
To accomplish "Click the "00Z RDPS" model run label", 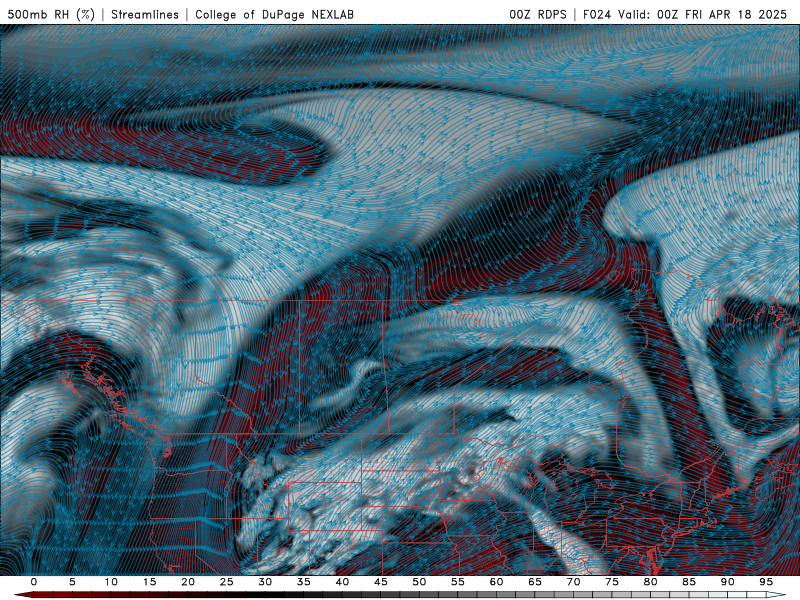I will 538,14.
